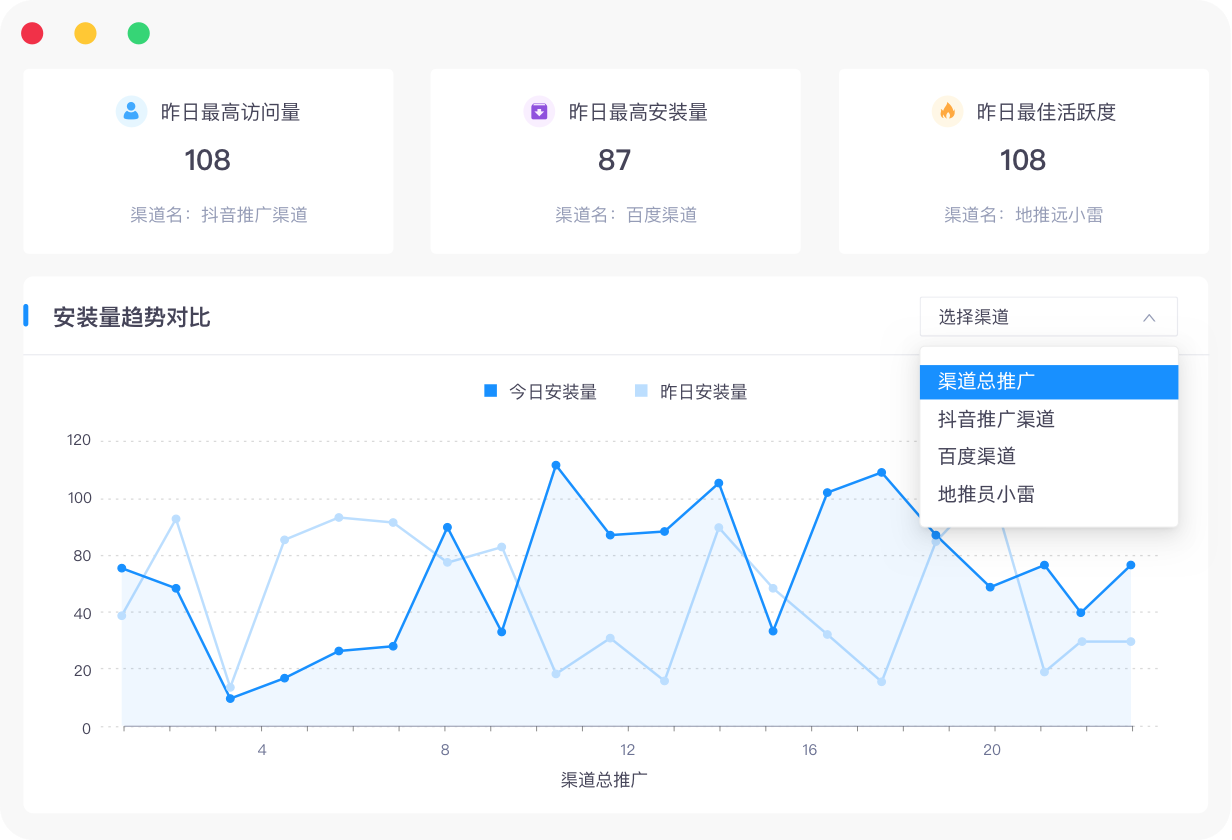Click 渠道名：抖音推广渠道 text
1232x840 pixels.
click(x=219, y=215)
